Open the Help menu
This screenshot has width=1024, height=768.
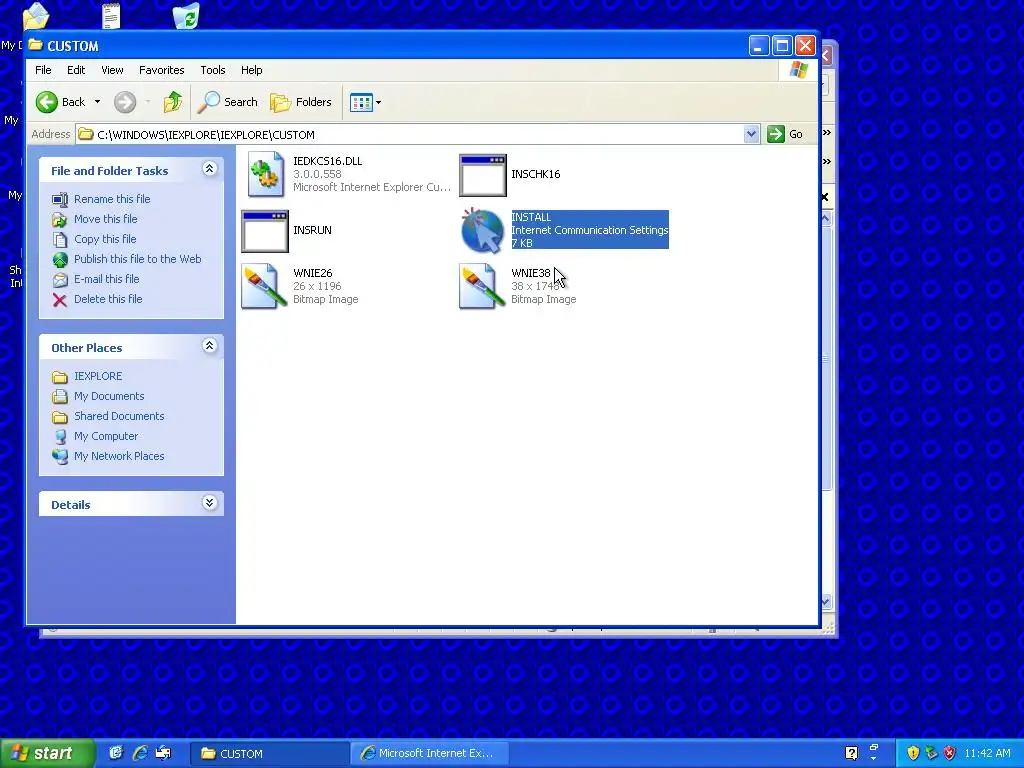(251, 70)
